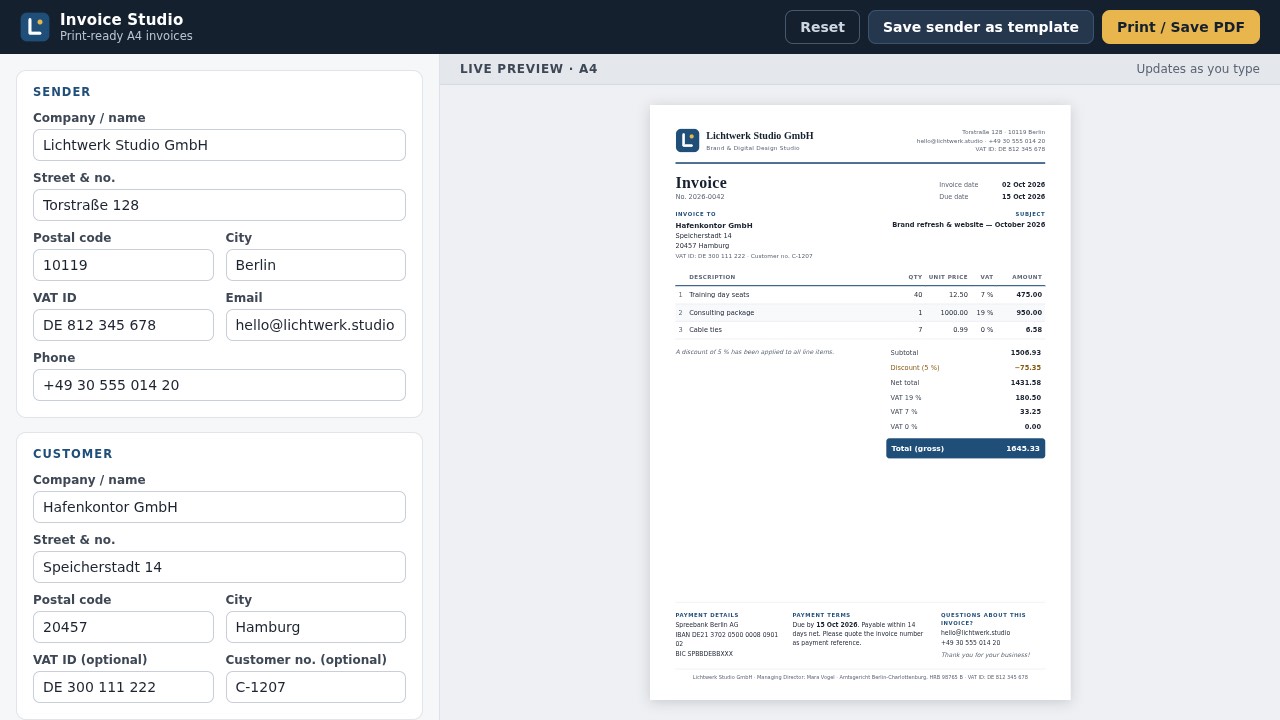Click the sender Email field
This screenshot has height=720, width=1280.
[316, 325]
